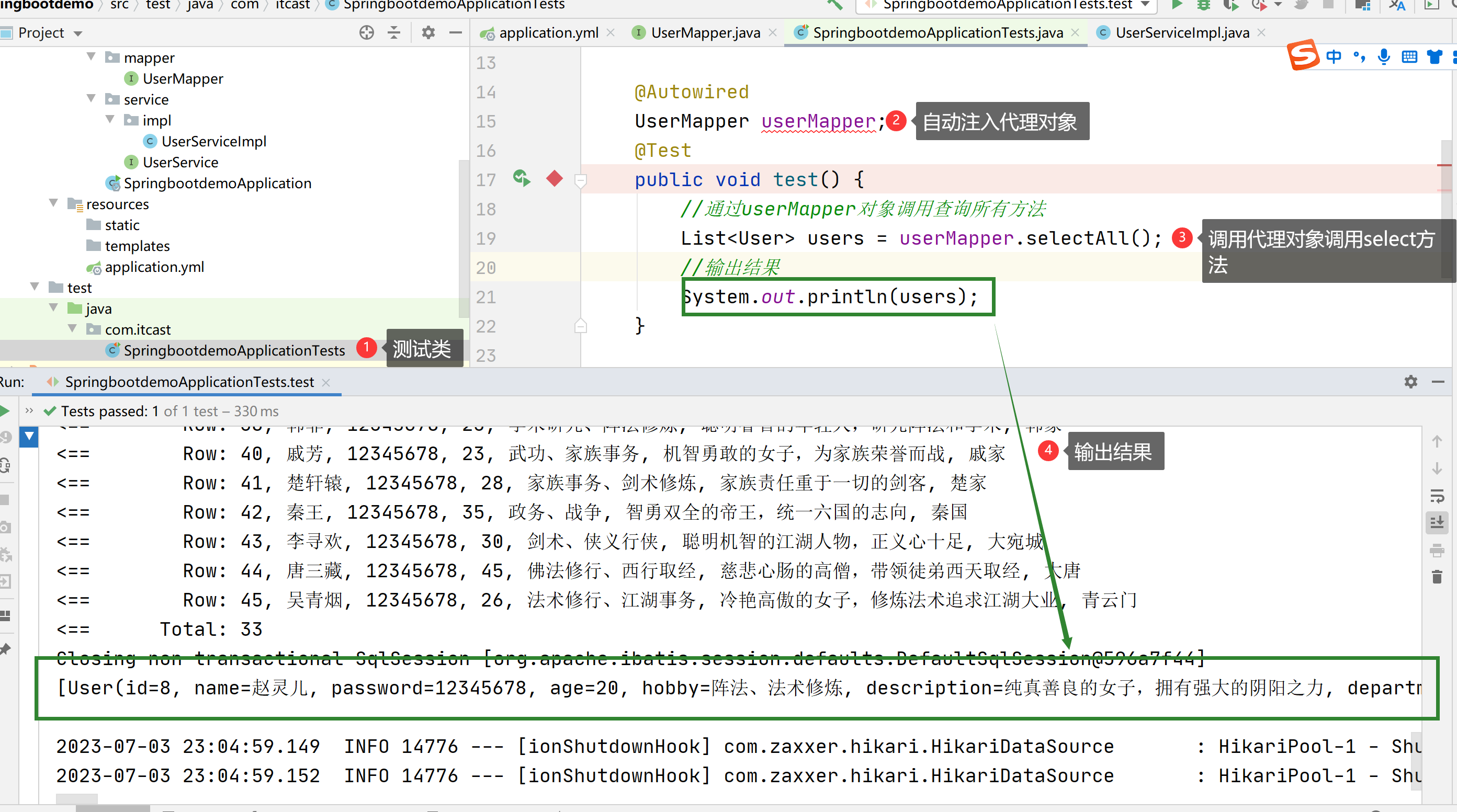Open the run configuration dropdown SpringbootdemoApplicationTests.test
1457x812 pixels.
(1006, 5)
